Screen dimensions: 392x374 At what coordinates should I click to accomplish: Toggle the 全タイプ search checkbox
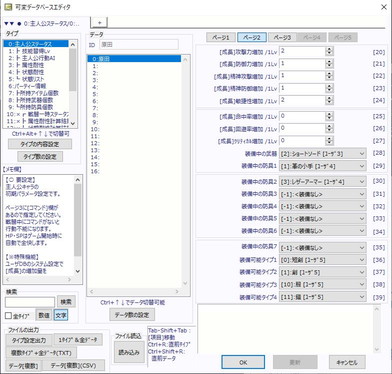coord(8,315)
